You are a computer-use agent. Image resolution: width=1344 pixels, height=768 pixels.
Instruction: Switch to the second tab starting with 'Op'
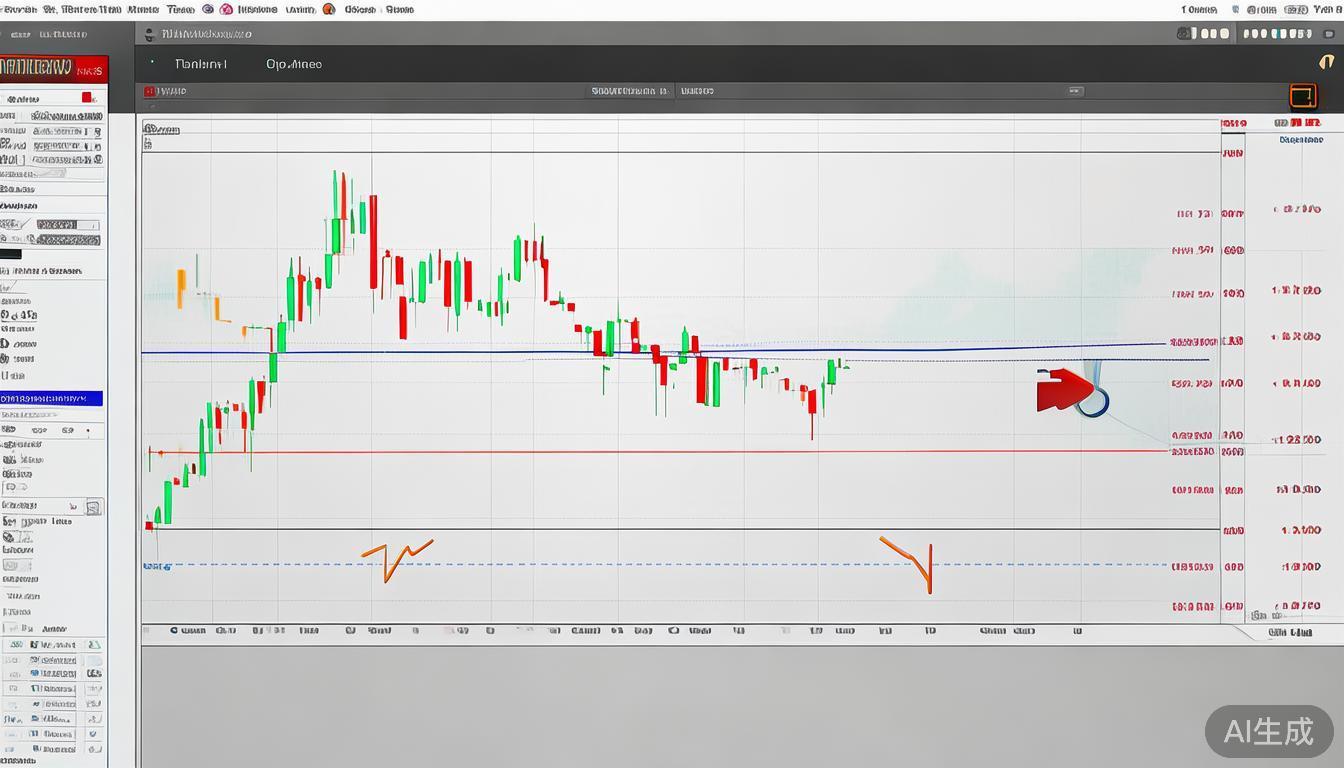(x=294, y=64)
